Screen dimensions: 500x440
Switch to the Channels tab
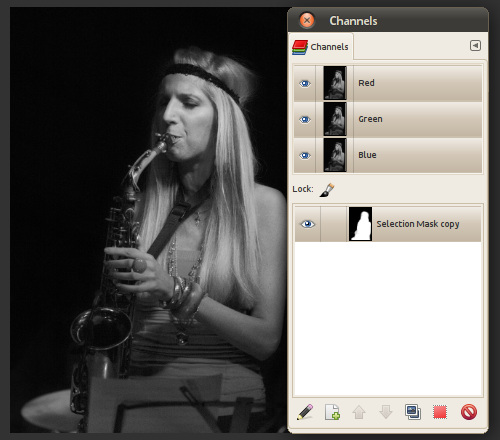(x=321, y=47)
